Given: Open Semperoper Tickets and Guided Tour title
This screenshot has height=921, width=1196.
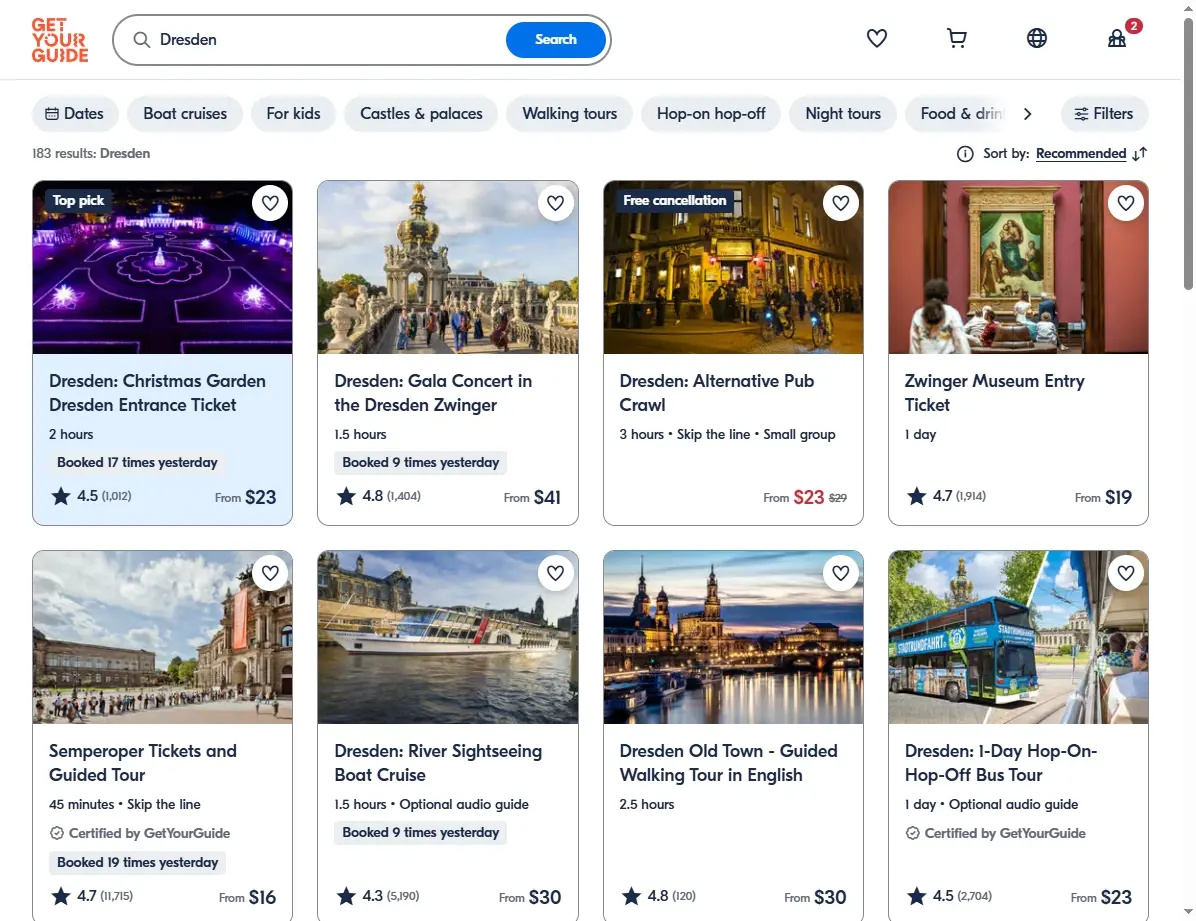Looking at the screenshot, I should pos(143,763).
